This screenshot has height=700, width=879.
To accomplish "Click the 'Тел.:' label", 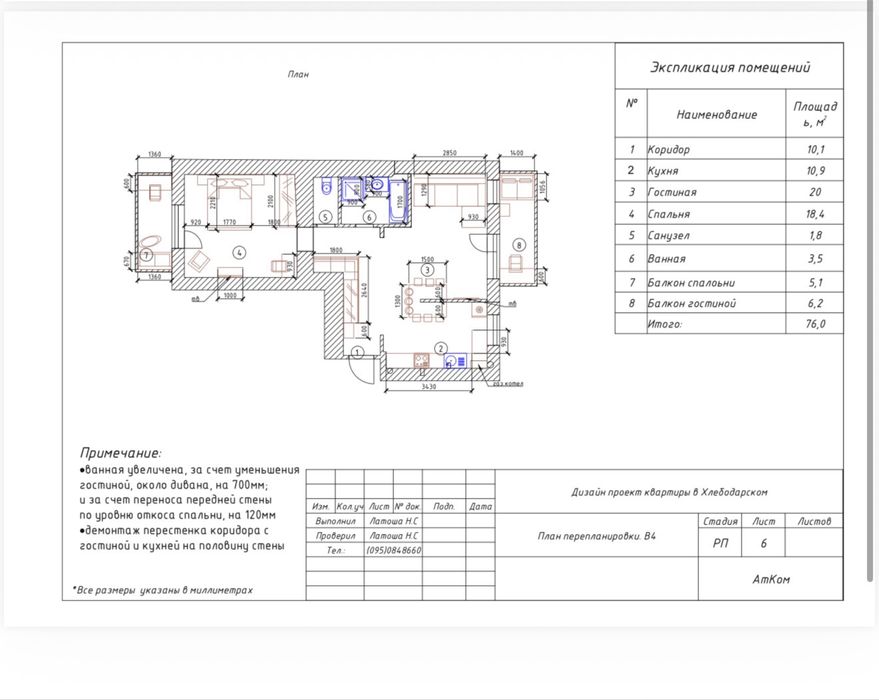I will (x=336, y=550).
